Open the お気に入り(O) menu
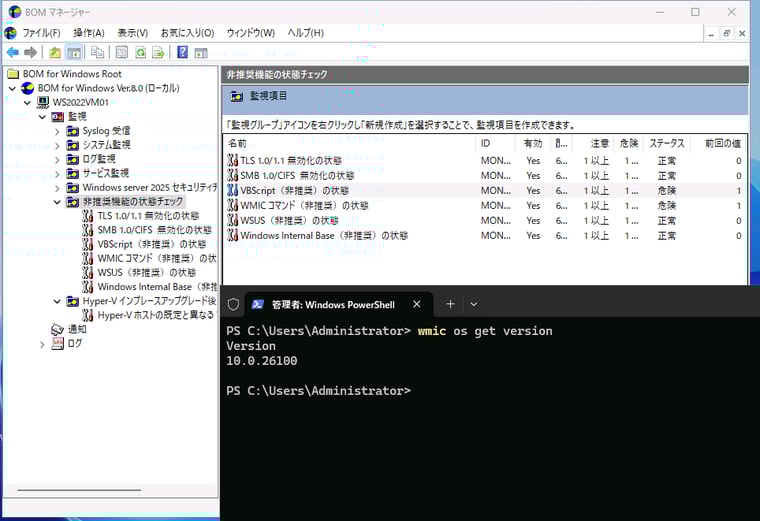Image resolution: width=760 pixels, height=521 pixels. (x=188, y=33)
